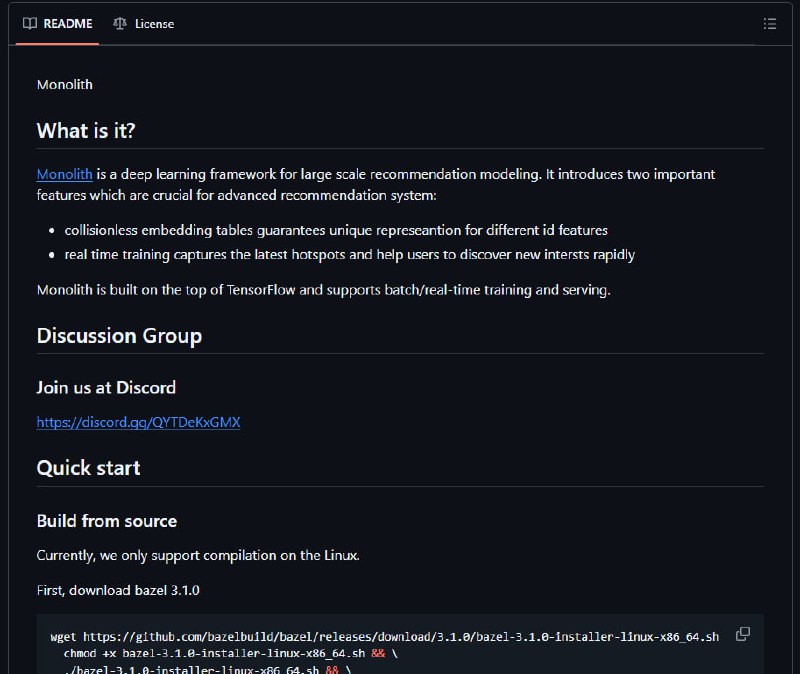Viewport: 800px width, 674px height.
Task: Click the 'collisionless embedding tables' bullet
Action: click(x=336, y=231)
